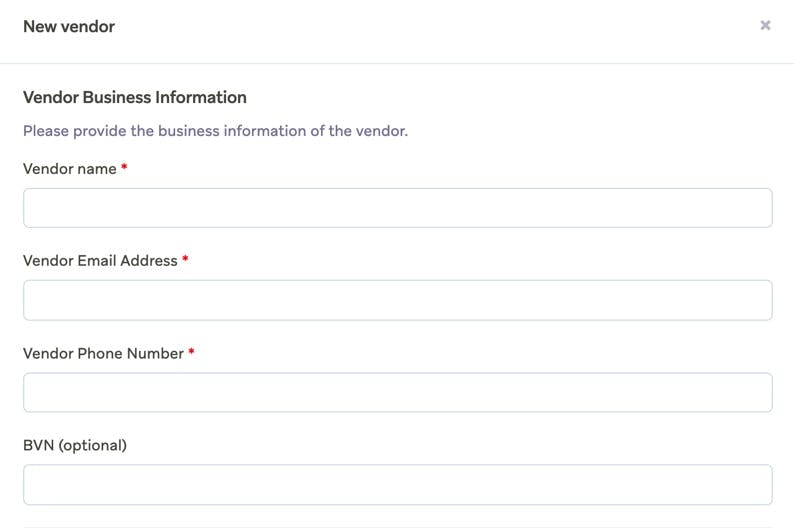Click the Vendor Business Information heading
The width and height of the screenshot is (794, 528).
134,97
